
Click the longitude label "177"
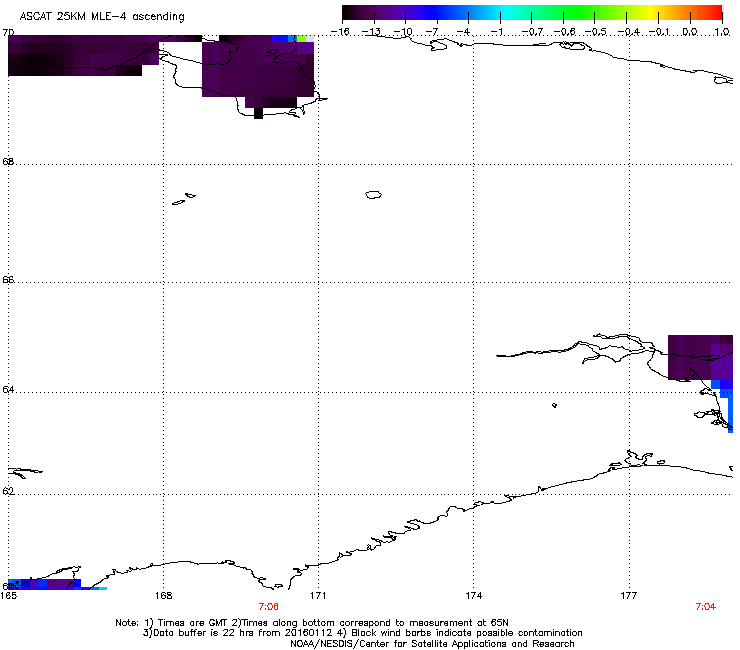(x=629, y=596)
